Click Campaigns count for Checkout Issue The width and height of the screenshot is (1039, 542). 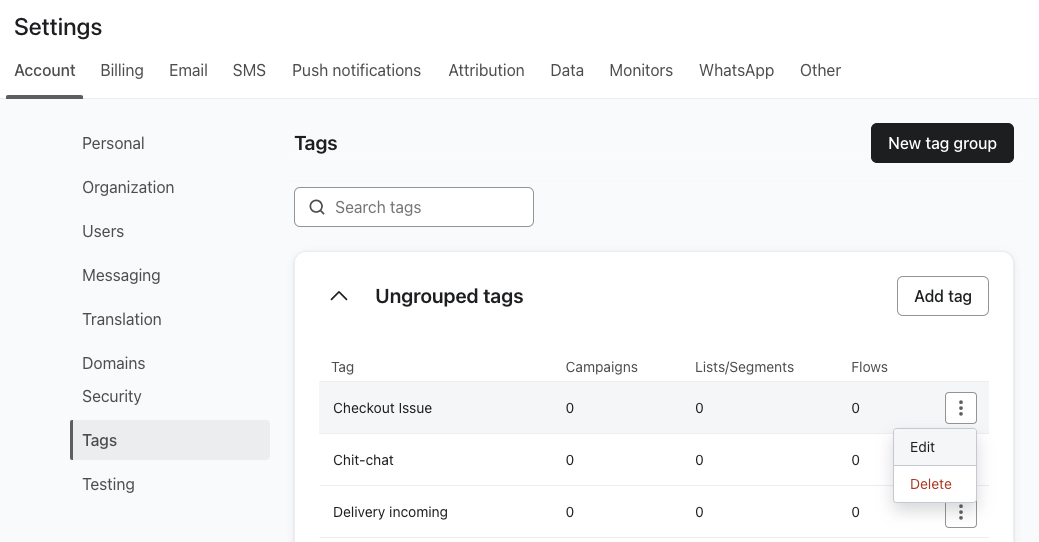tap(570, 408)
